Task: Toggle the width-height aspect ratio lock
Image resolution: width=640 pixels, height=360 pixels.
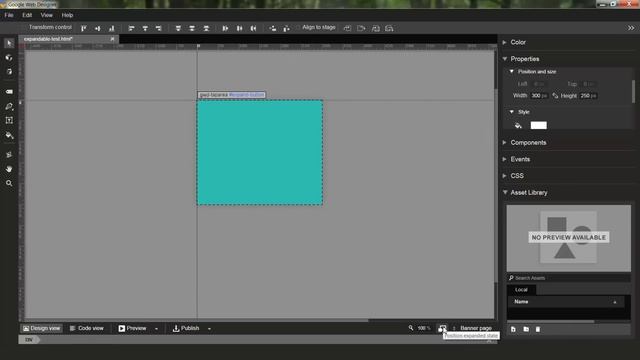Action: click(555, 96)
